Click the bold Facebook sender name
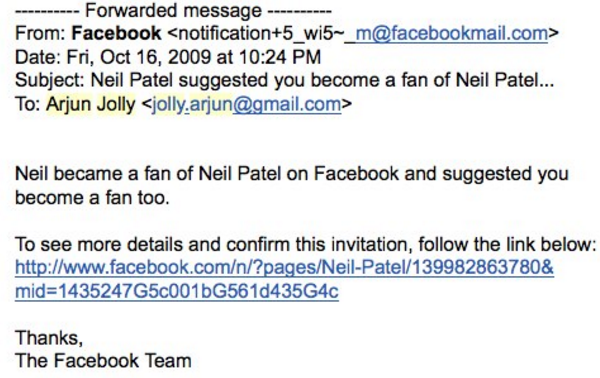 point(116,34)
